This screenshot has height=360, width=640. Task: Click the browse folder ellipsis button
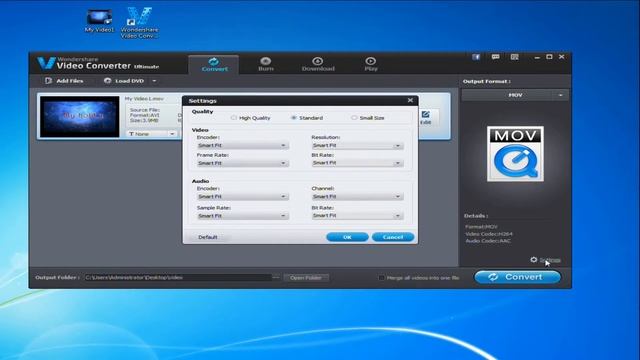(276, 278)
